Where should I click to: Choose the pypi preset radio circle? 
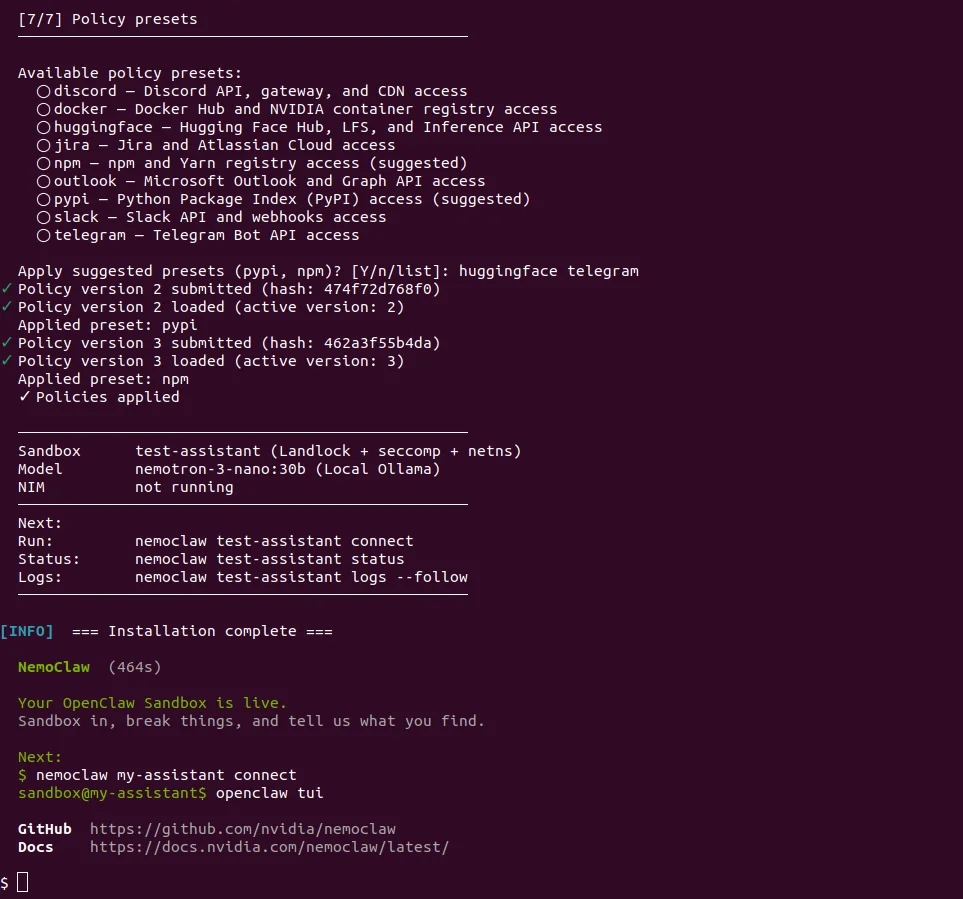coord(44,199)
